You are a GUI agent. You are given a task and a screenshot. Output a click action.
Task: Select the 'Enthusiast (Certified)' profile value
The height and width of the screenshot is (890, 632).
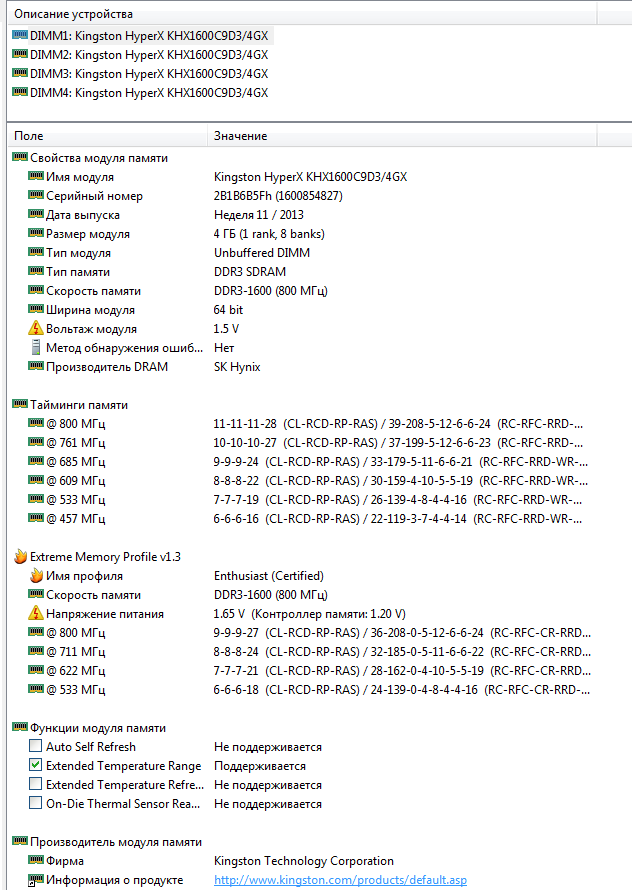[x=269, y=576]
